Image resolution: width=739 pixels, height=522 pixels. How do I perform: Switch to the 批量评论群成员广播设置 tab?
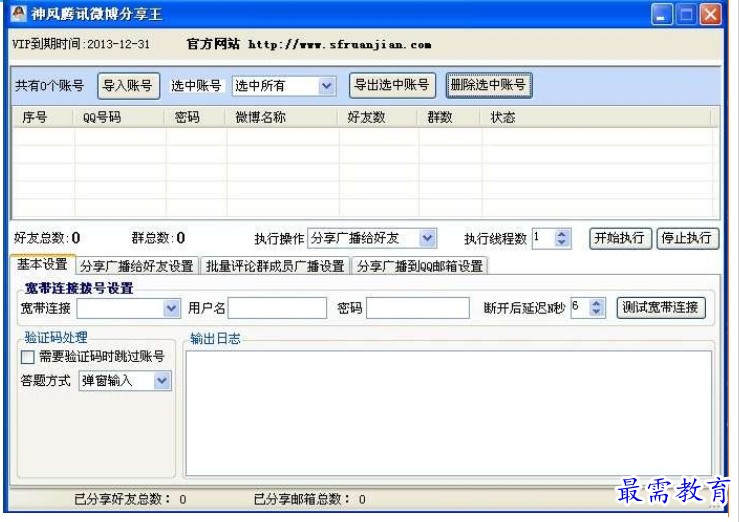[275, 266]
